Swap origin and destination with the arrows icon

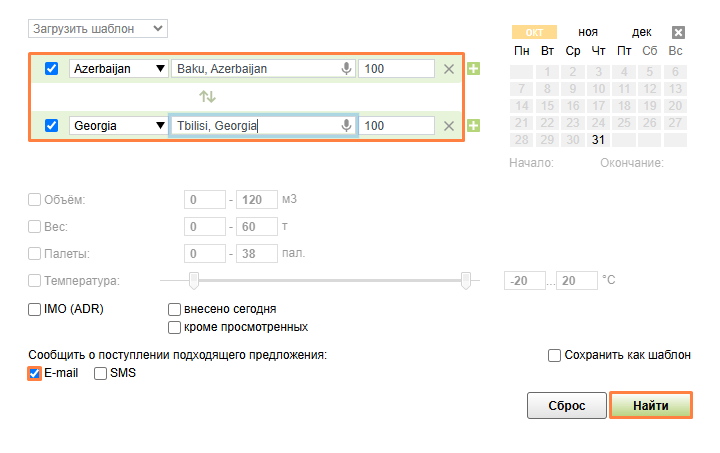pos(207,97)
